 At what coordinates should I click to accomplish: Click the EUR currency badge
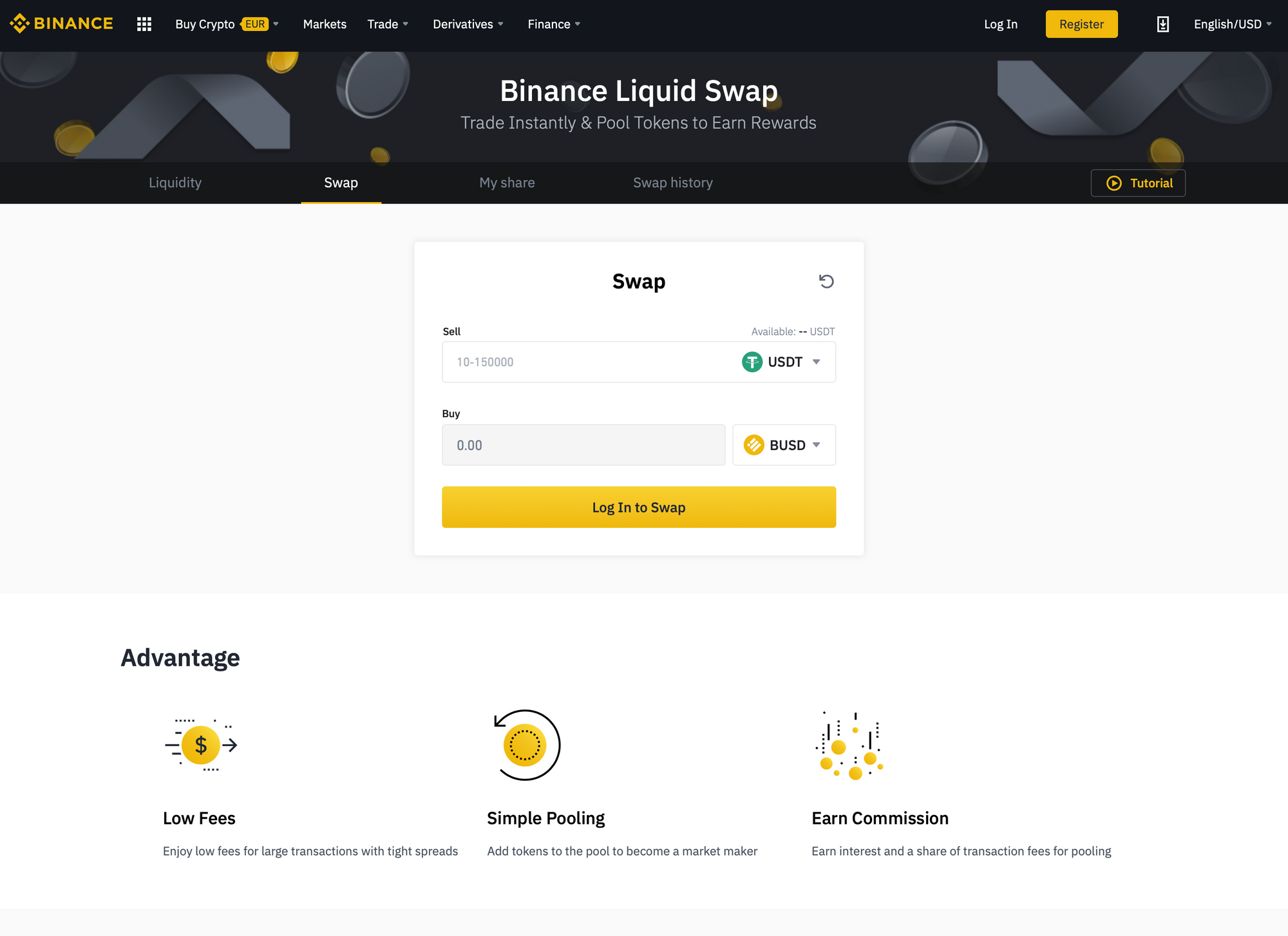(x=255, y=24)
